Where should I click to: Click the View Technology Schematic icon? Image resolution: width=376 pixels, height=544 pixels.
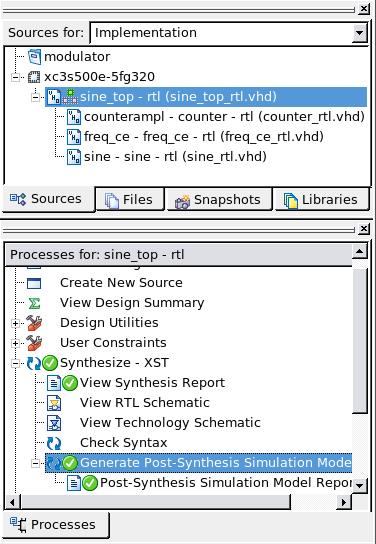tap(54, 423)
